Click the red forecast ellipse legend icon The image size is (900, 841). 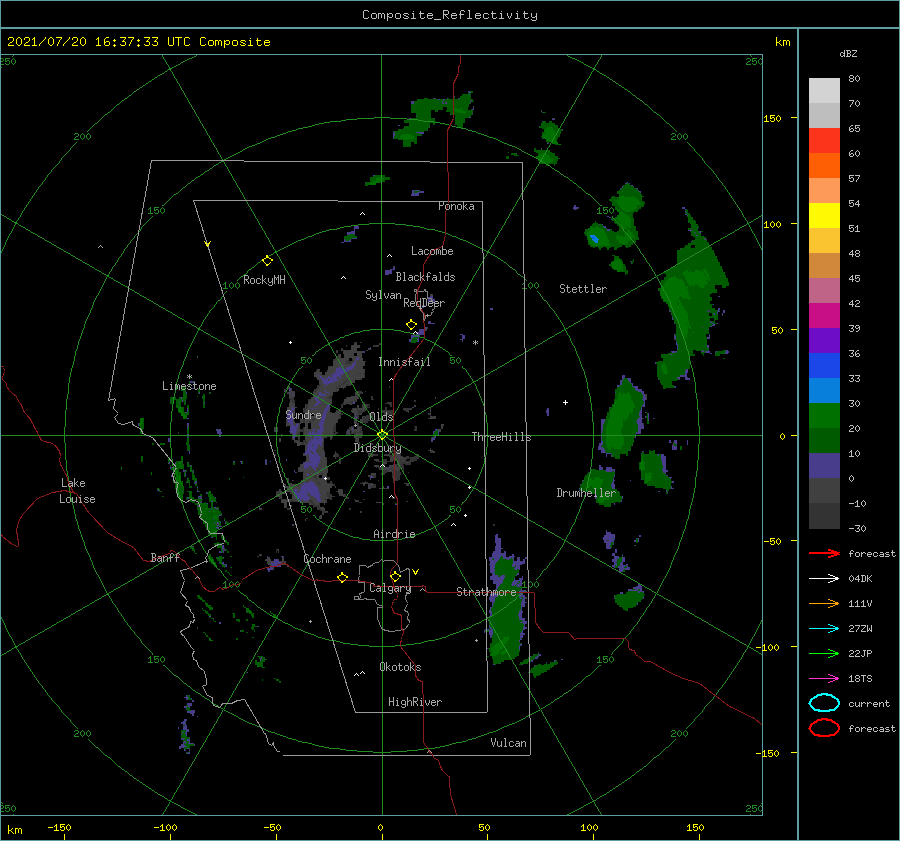(824, 728)
